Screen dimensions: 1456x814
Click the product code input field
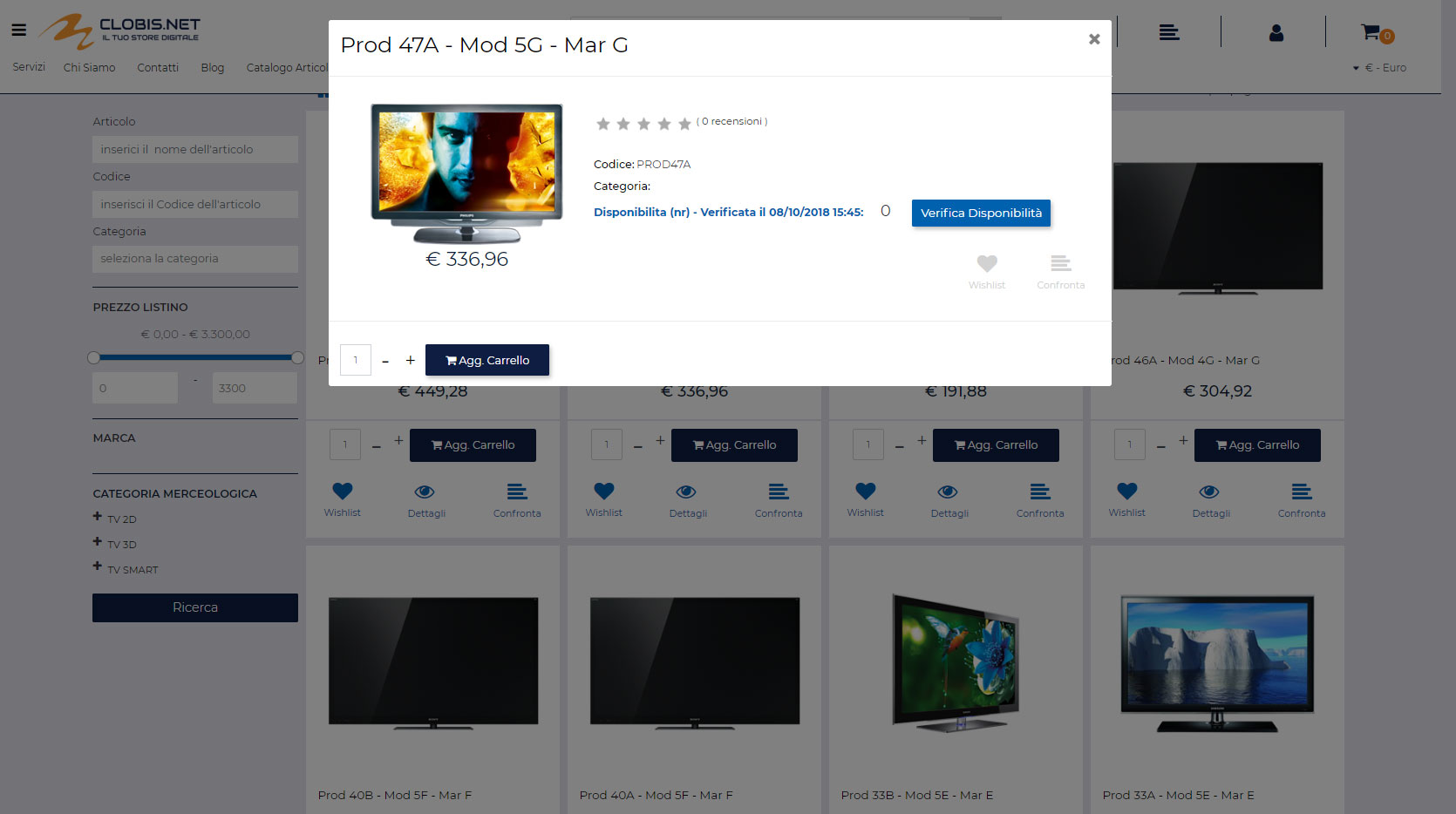point(195,204)
